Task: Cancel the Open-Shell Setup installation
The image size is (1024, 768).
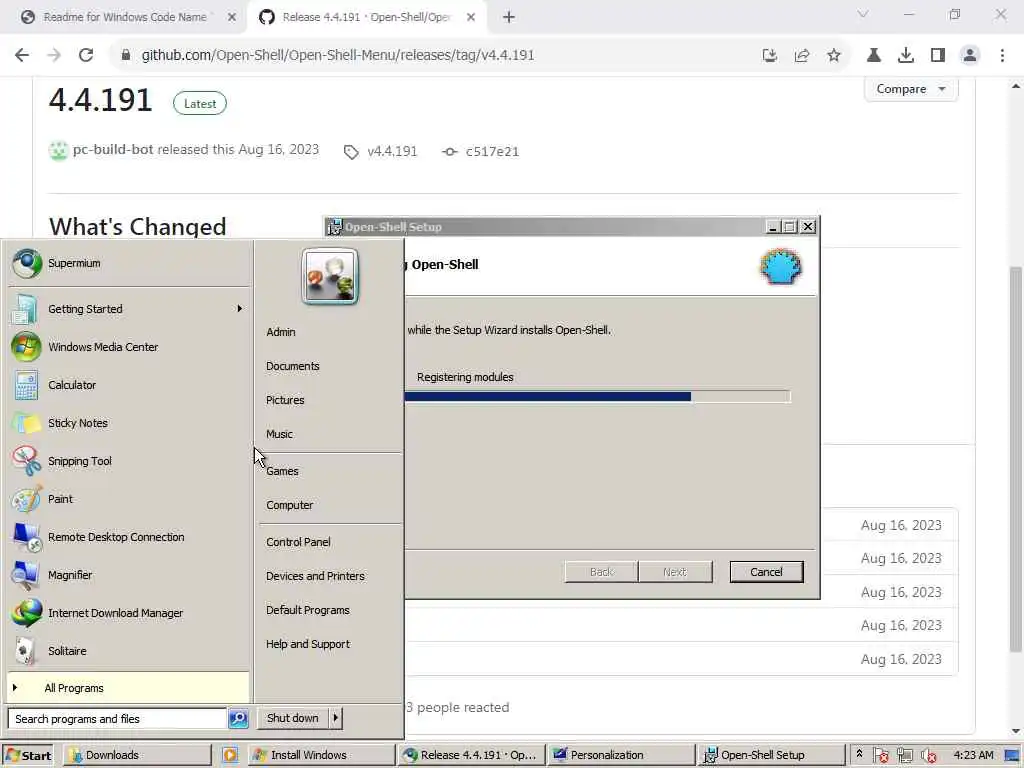Action: pos(766,572)
